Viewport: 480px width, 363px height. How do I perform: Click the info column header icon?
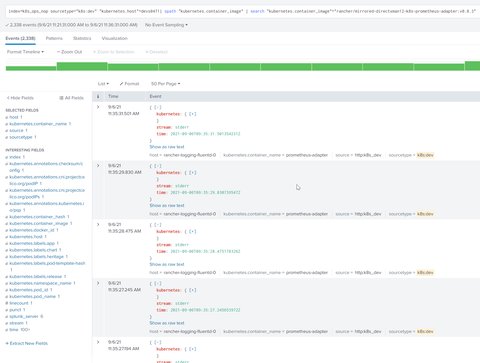pyautogui.click(x=98, y=96)
